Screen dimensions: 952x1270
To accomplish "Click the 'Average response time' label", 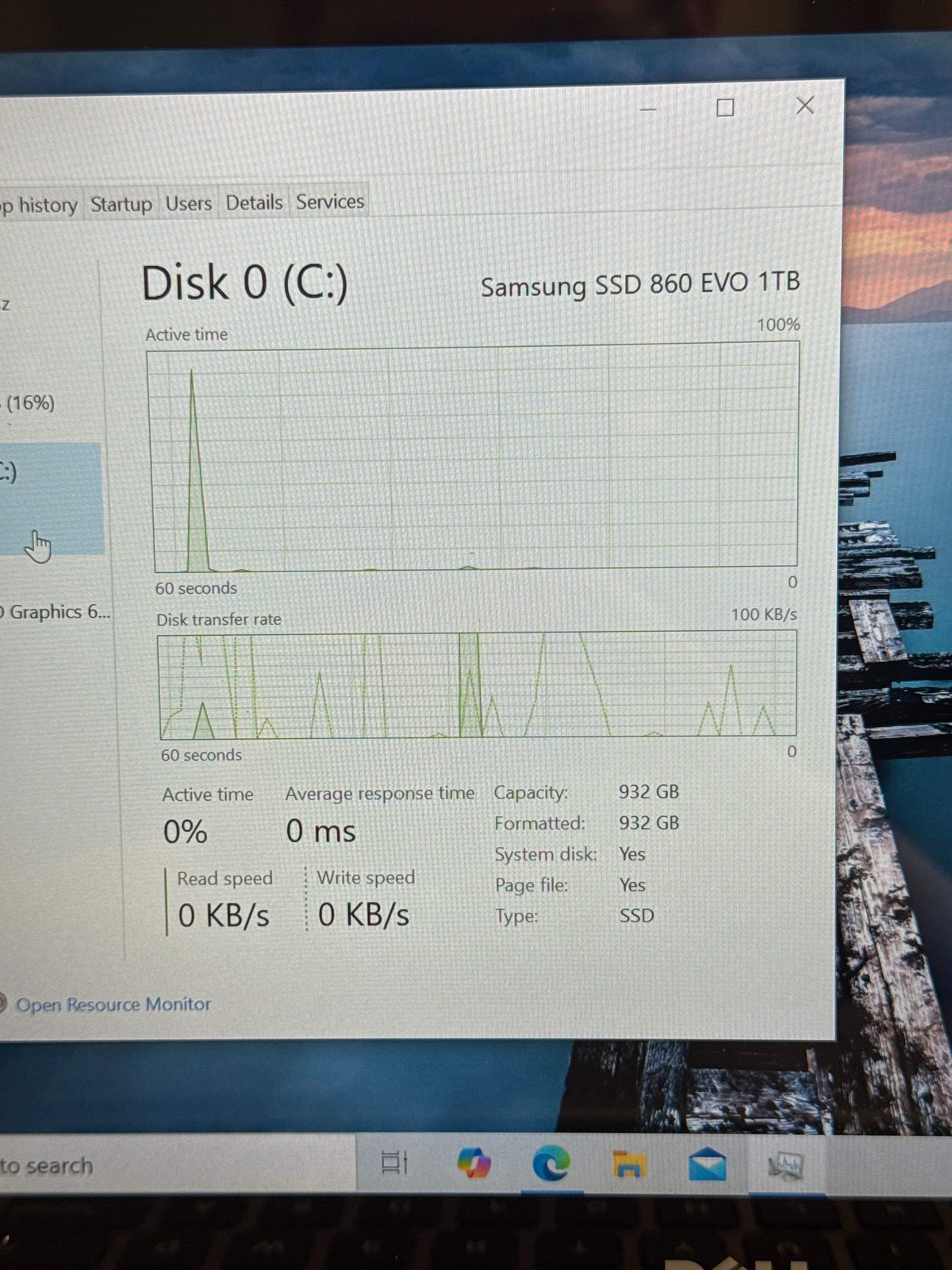I will tap(380, 793).
